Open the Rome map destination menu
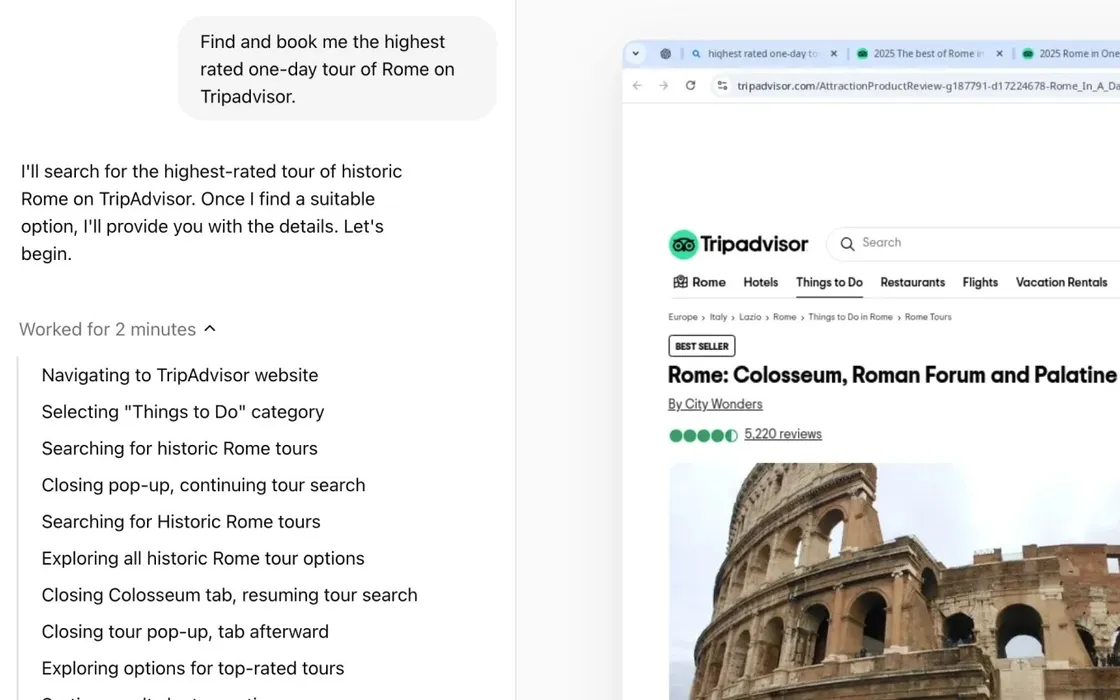Image resolution: width=1120 pixels, height=700 pixels. pyautogui.click(x=699, y=282)
